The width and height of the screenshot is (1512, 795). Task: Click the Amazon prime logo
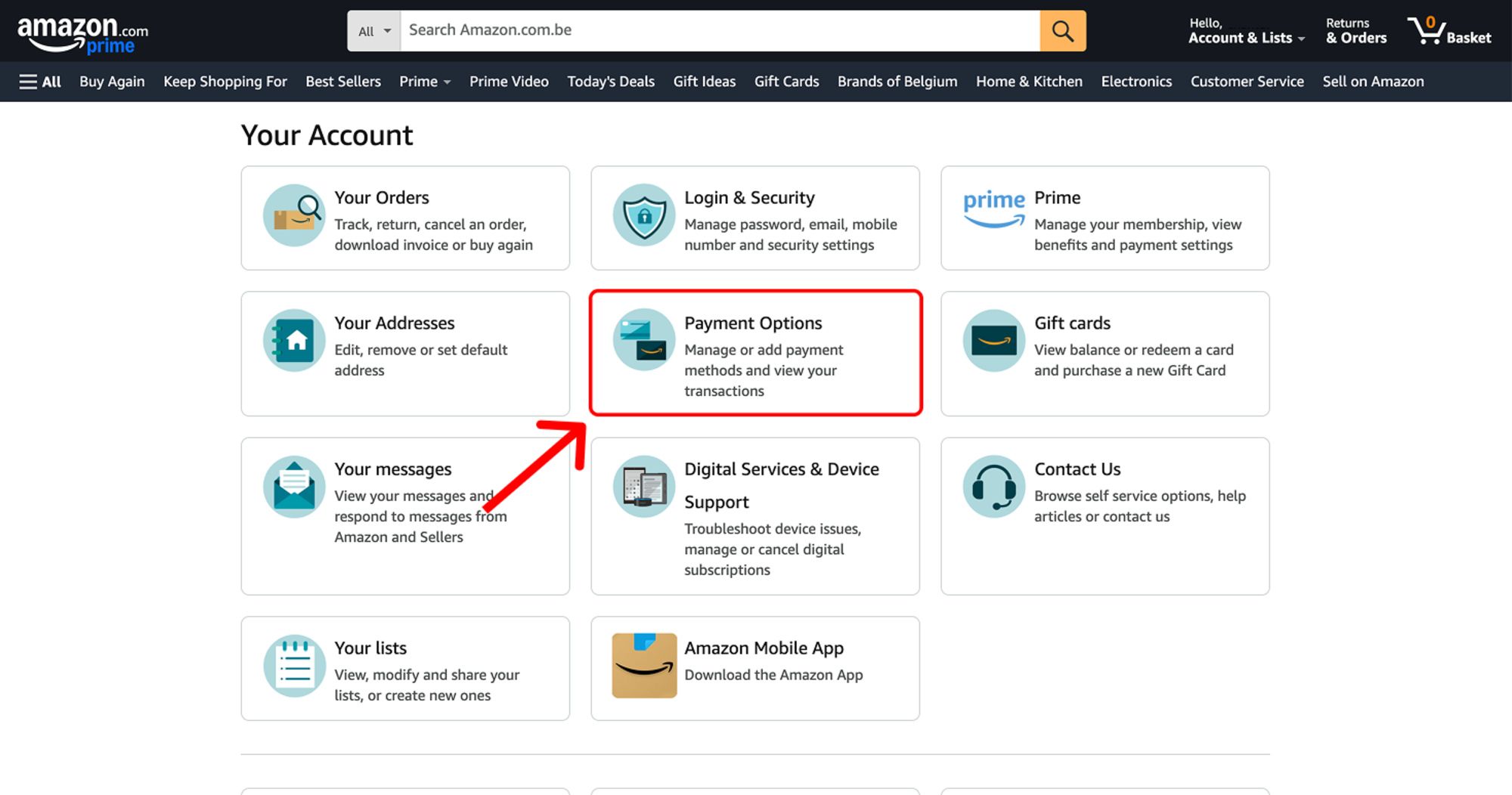tap(82, 35)
